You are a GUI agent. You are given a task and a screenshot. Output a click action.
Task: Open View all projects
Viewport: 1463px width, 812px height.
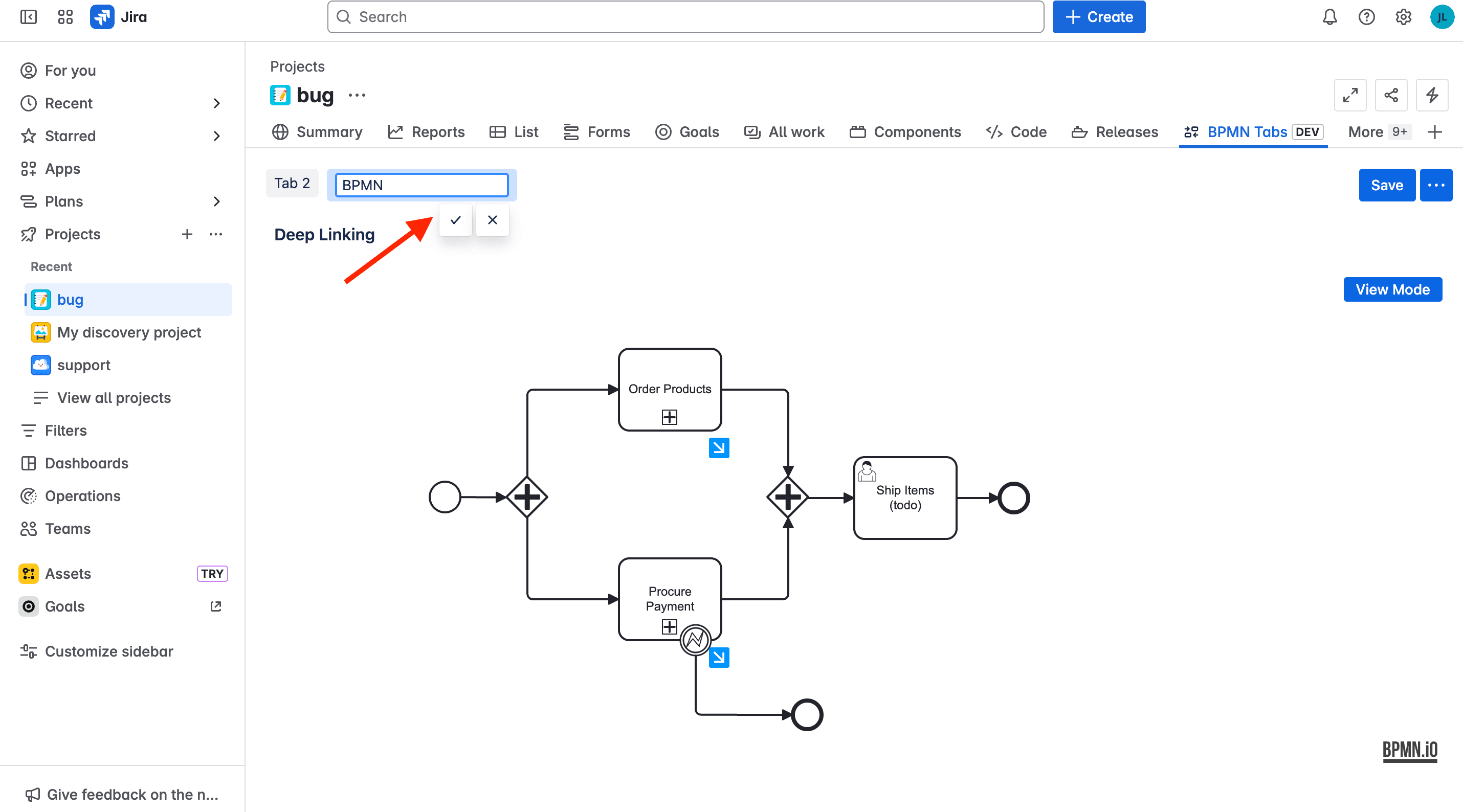click(x=114, y=398)
